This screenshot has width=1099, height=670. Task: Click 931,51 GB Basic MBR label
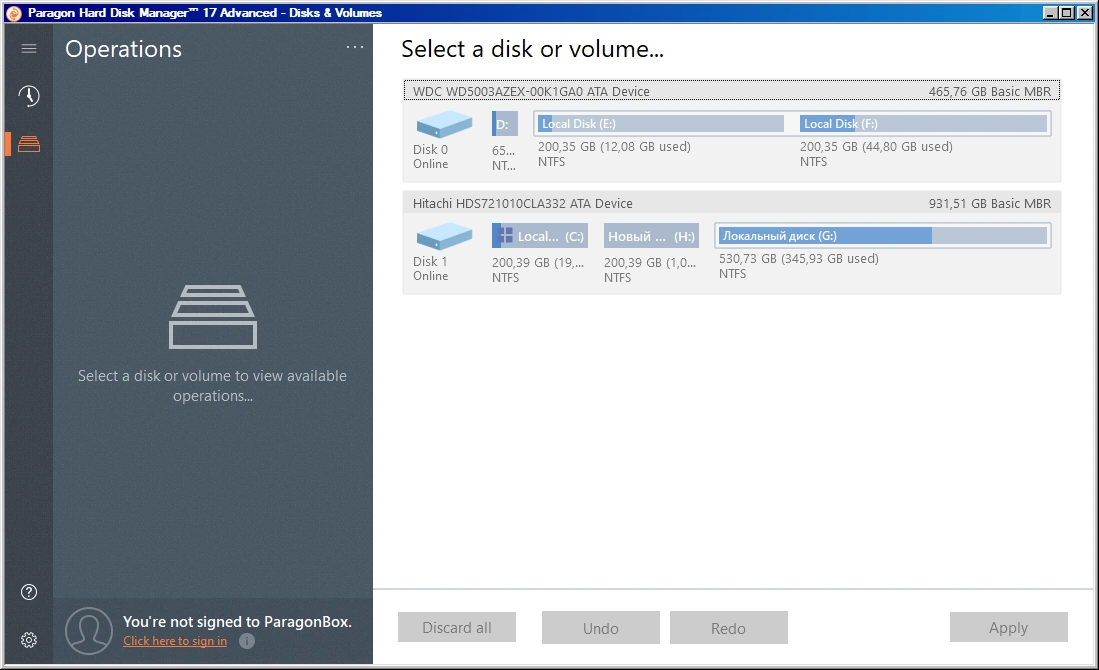click(990, 203)
